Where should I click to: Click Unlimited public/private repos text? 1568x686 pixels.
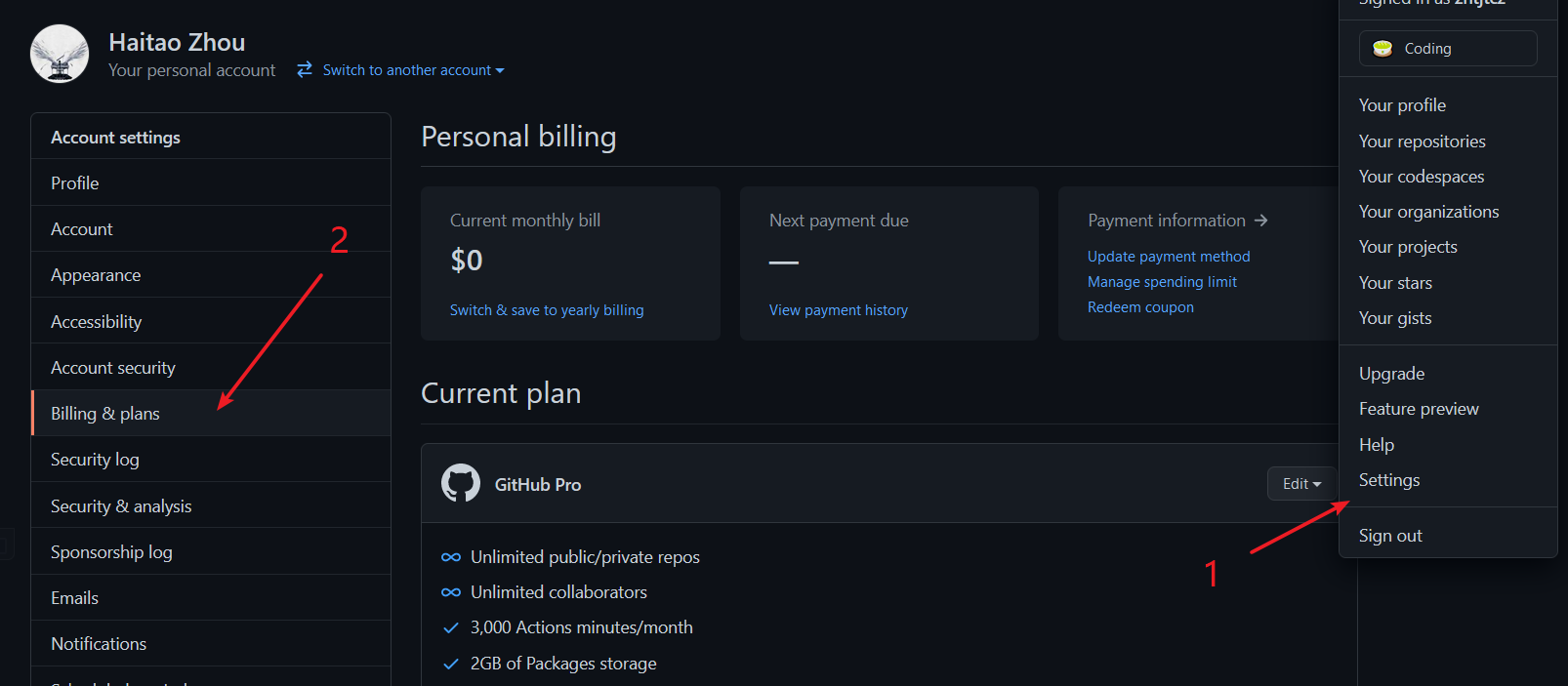585,557
